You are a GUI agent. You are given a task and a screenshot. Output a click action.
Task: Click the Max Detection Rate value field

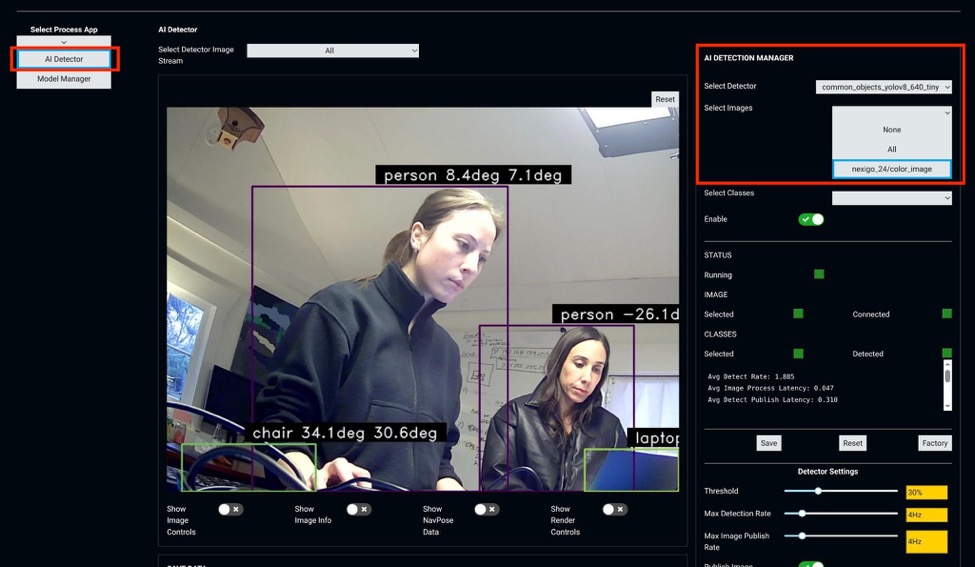pos(926,514)
